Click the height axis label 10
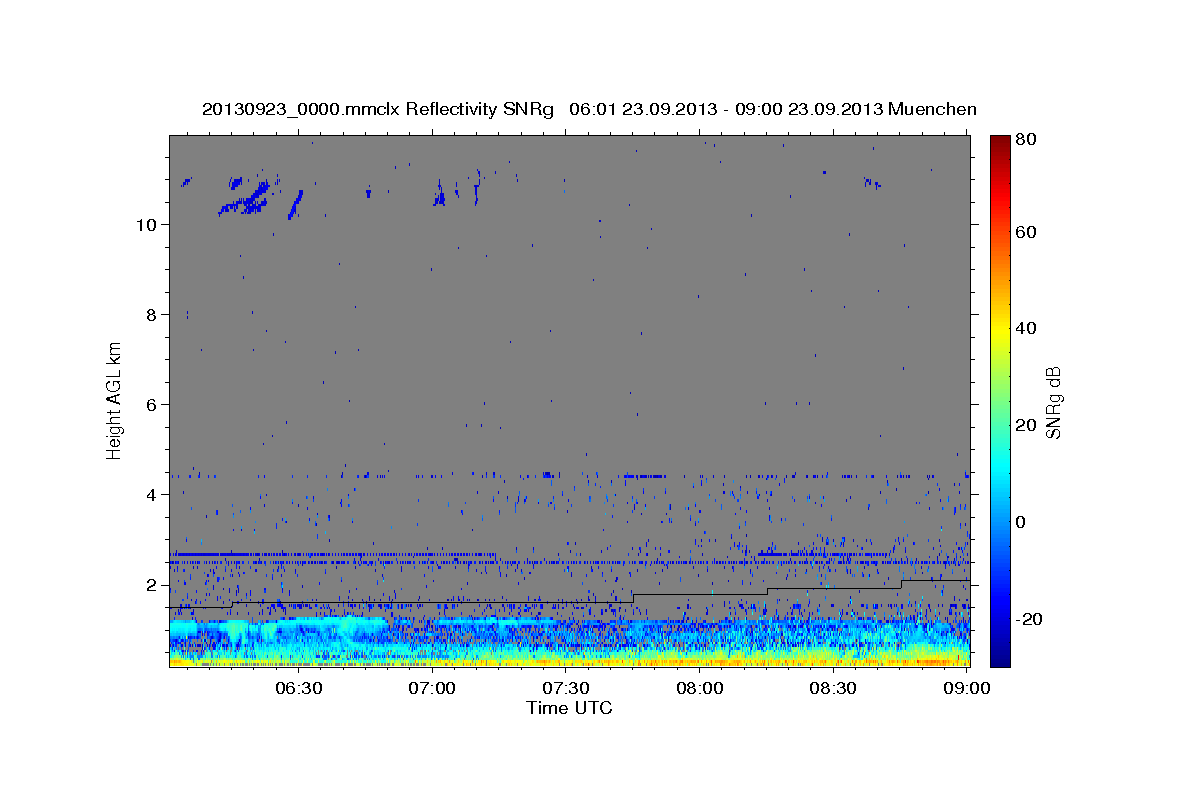The image size is (1200, 800). click(x=147, y=224)
